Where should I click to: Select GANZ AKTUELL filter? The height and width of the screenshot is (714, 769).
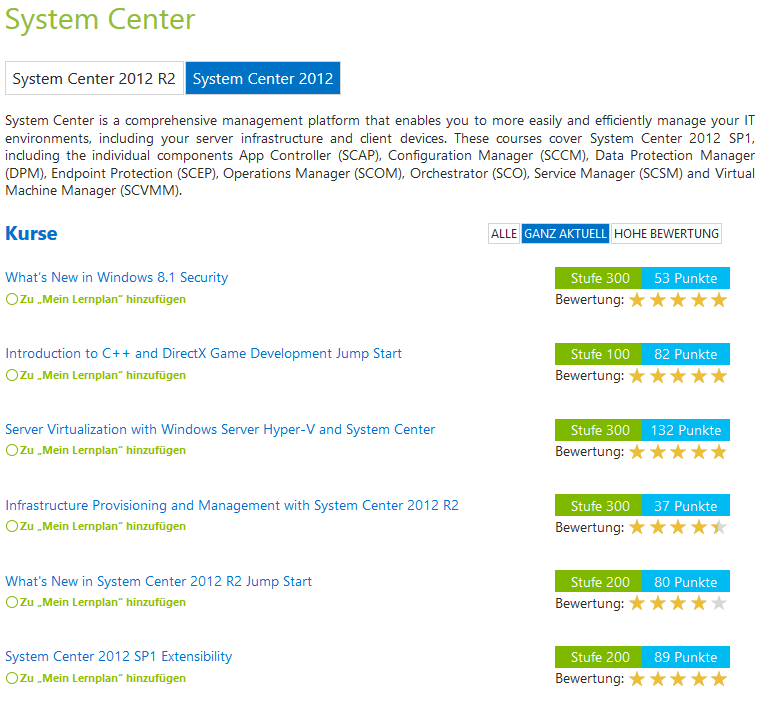click(565, 233)
